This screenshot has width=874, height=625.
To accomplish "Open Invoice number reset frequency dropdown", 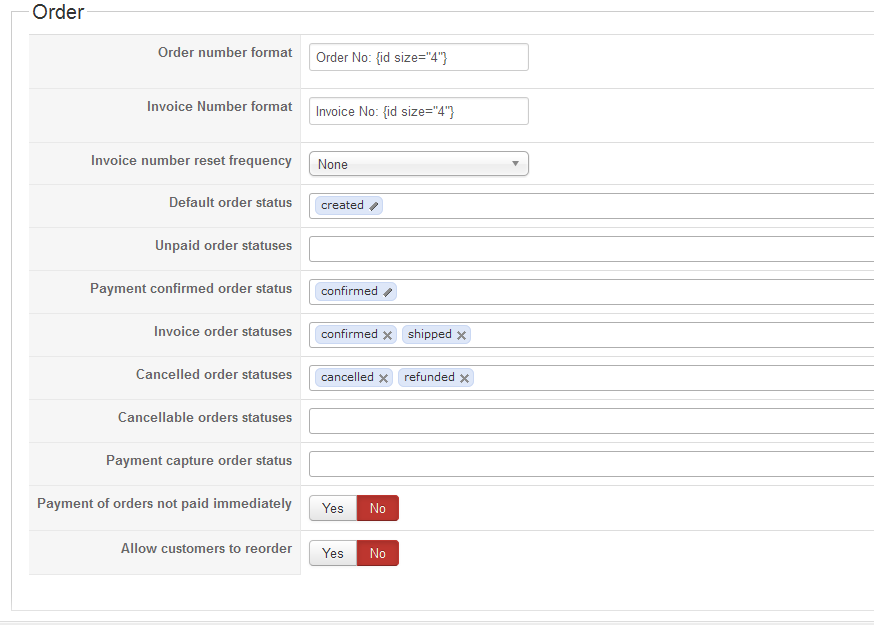I will [418, 164].
